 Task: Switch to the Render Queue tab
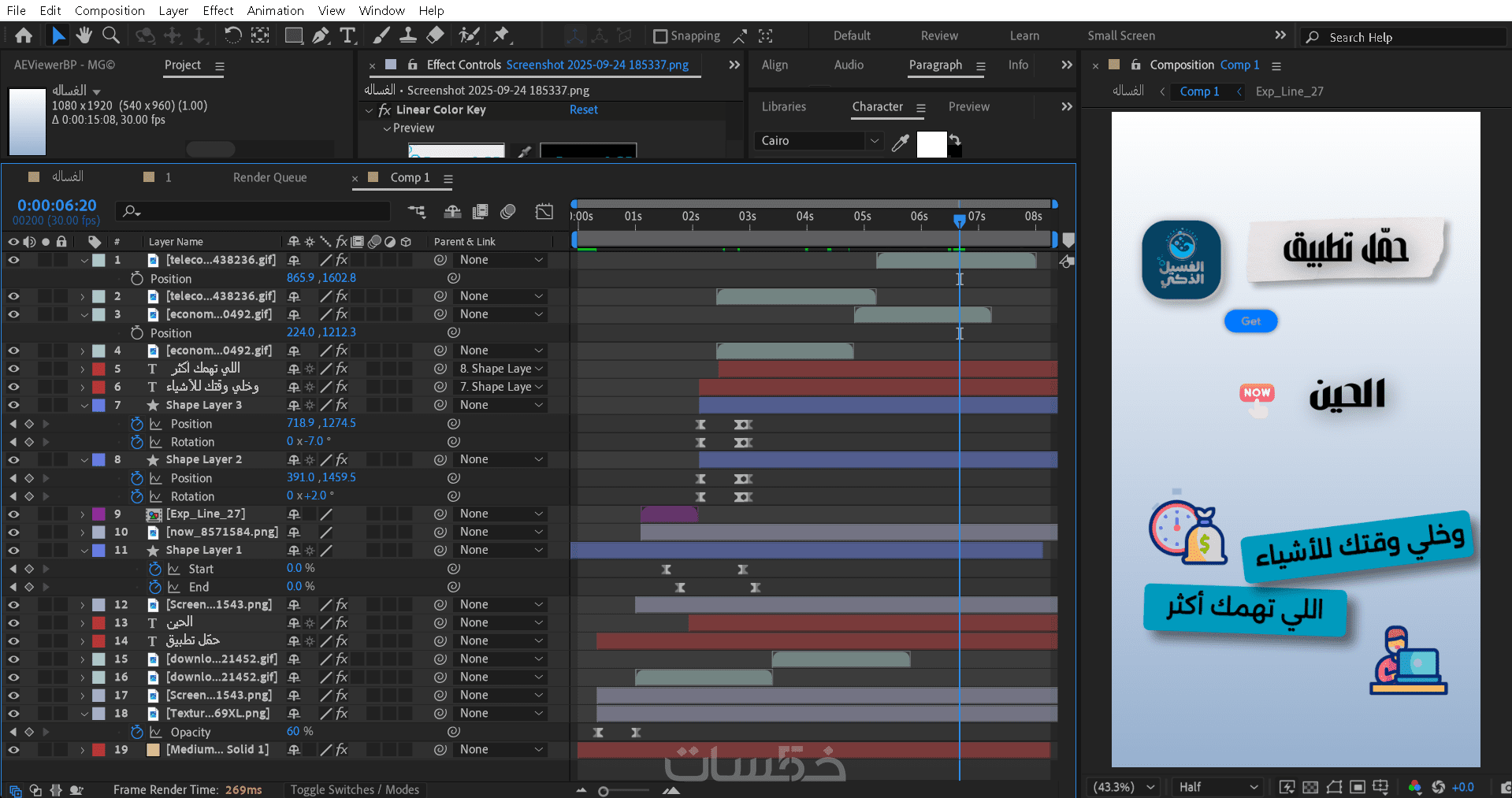click(x=269, y=178)
